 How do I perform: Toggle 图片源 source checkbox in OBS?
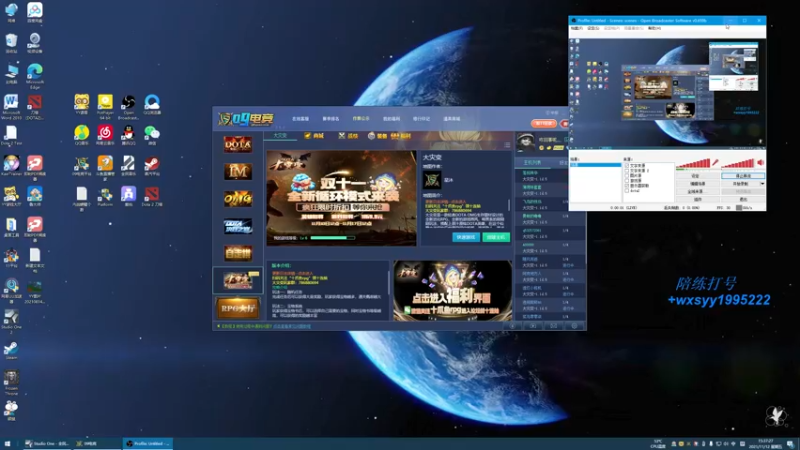[627, 176]
